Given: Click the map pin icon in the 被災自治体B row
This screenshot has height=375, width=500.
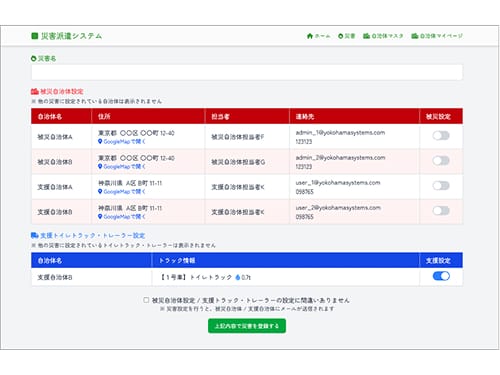Looking at the screenshot, I should click(100, 167).
